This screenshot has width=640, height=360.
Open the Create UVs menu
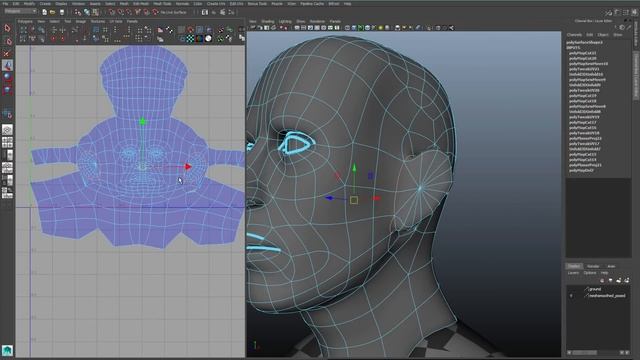pos(216,4)
